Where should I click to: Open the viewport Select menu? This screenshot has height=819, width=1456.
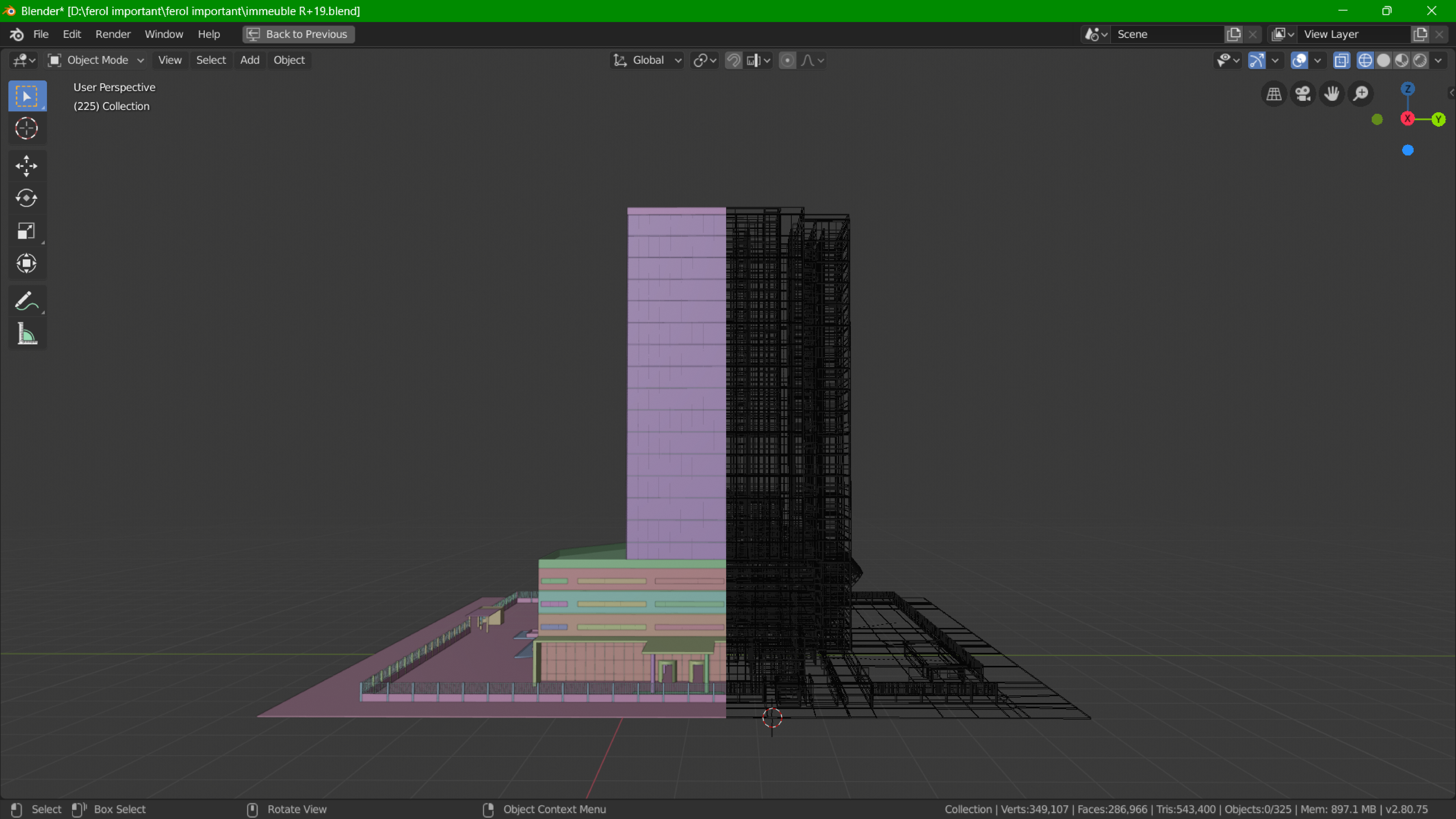(x=211, y=60)
